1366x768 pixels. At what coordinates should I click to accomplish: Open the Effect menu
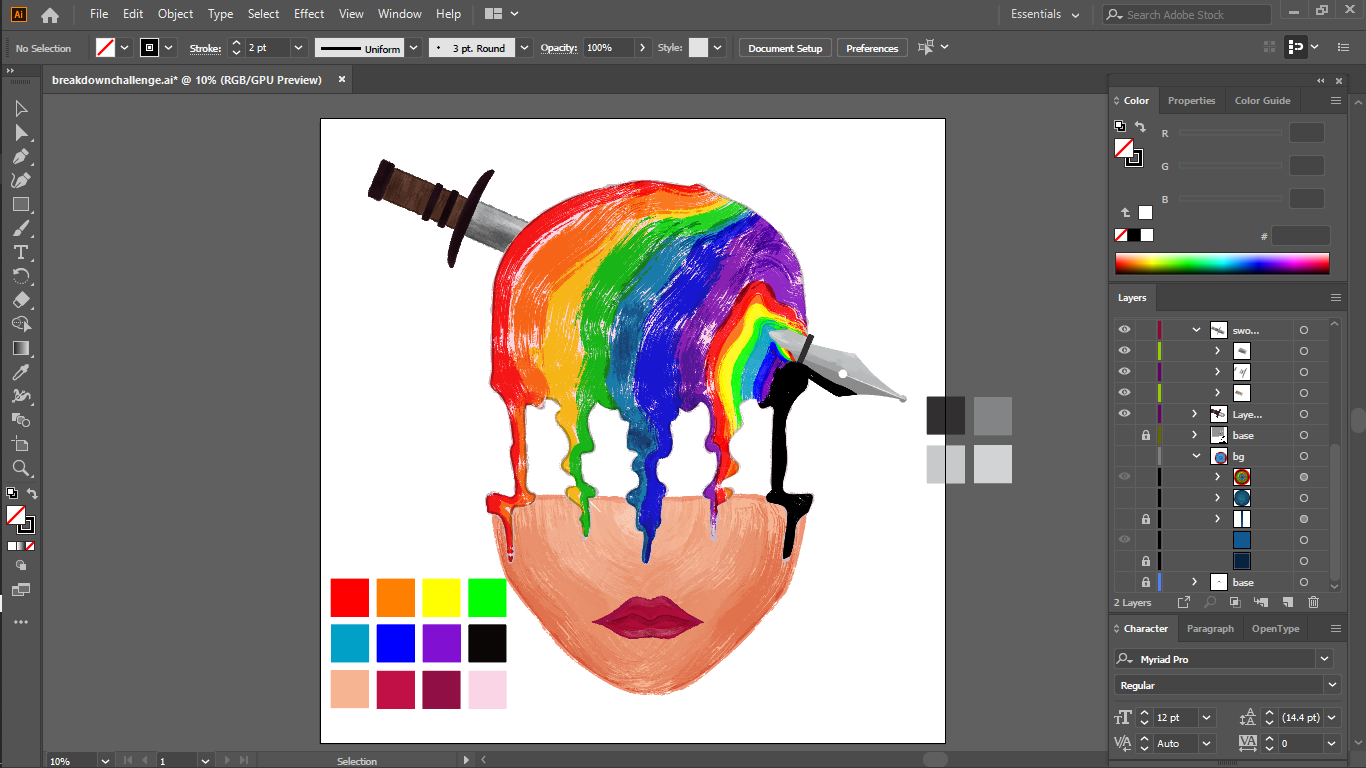(x=309, y=14)
